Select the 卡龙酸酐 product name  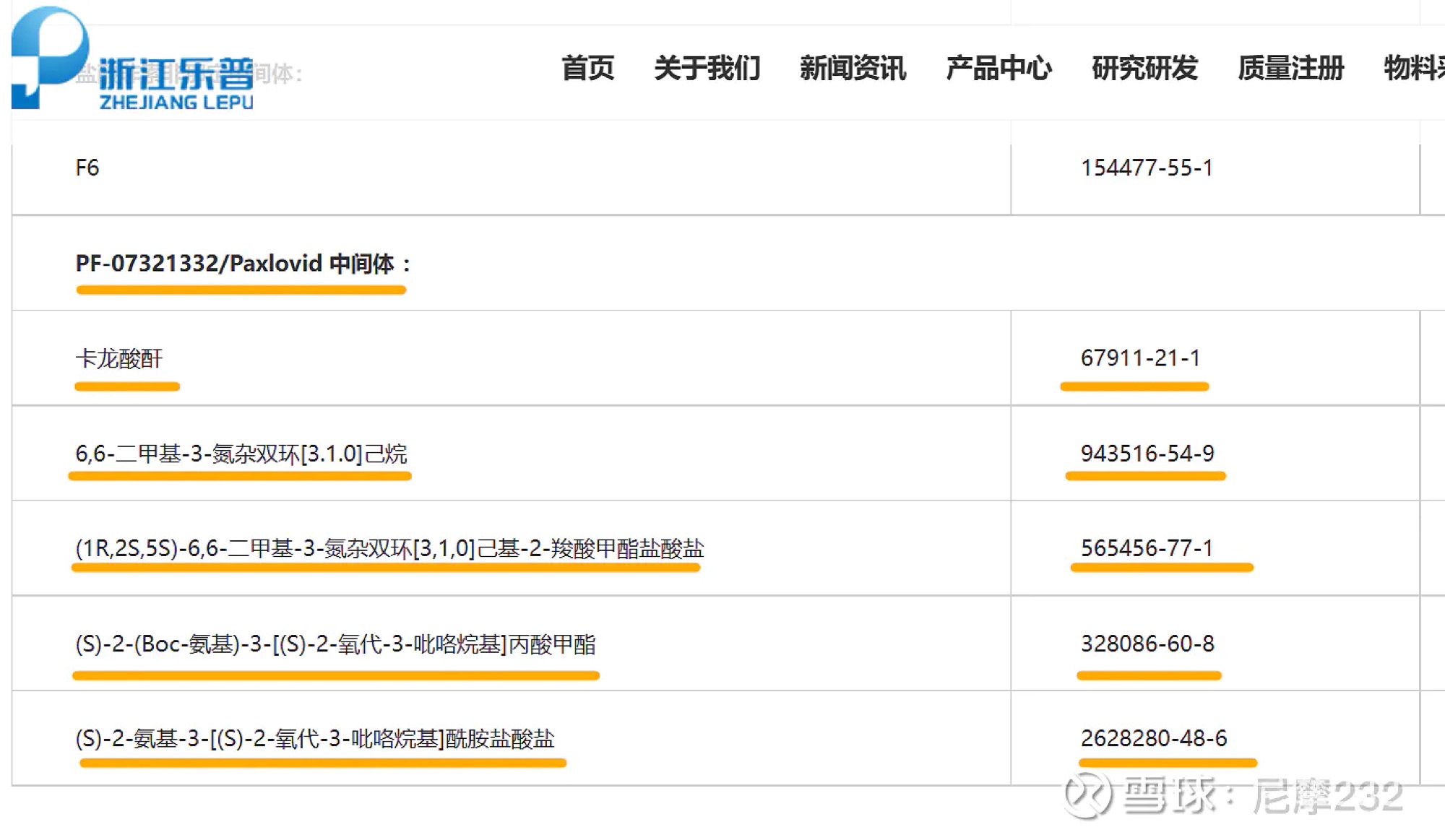point(119,358)
